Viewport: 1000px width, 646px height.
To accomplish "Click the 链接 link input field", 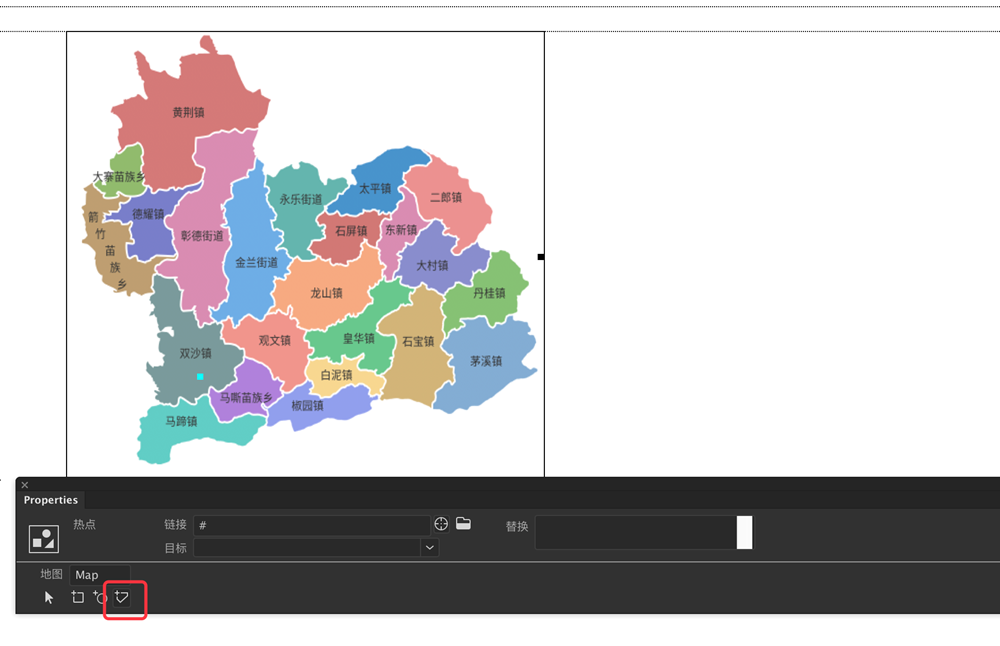I will point(312,525).
